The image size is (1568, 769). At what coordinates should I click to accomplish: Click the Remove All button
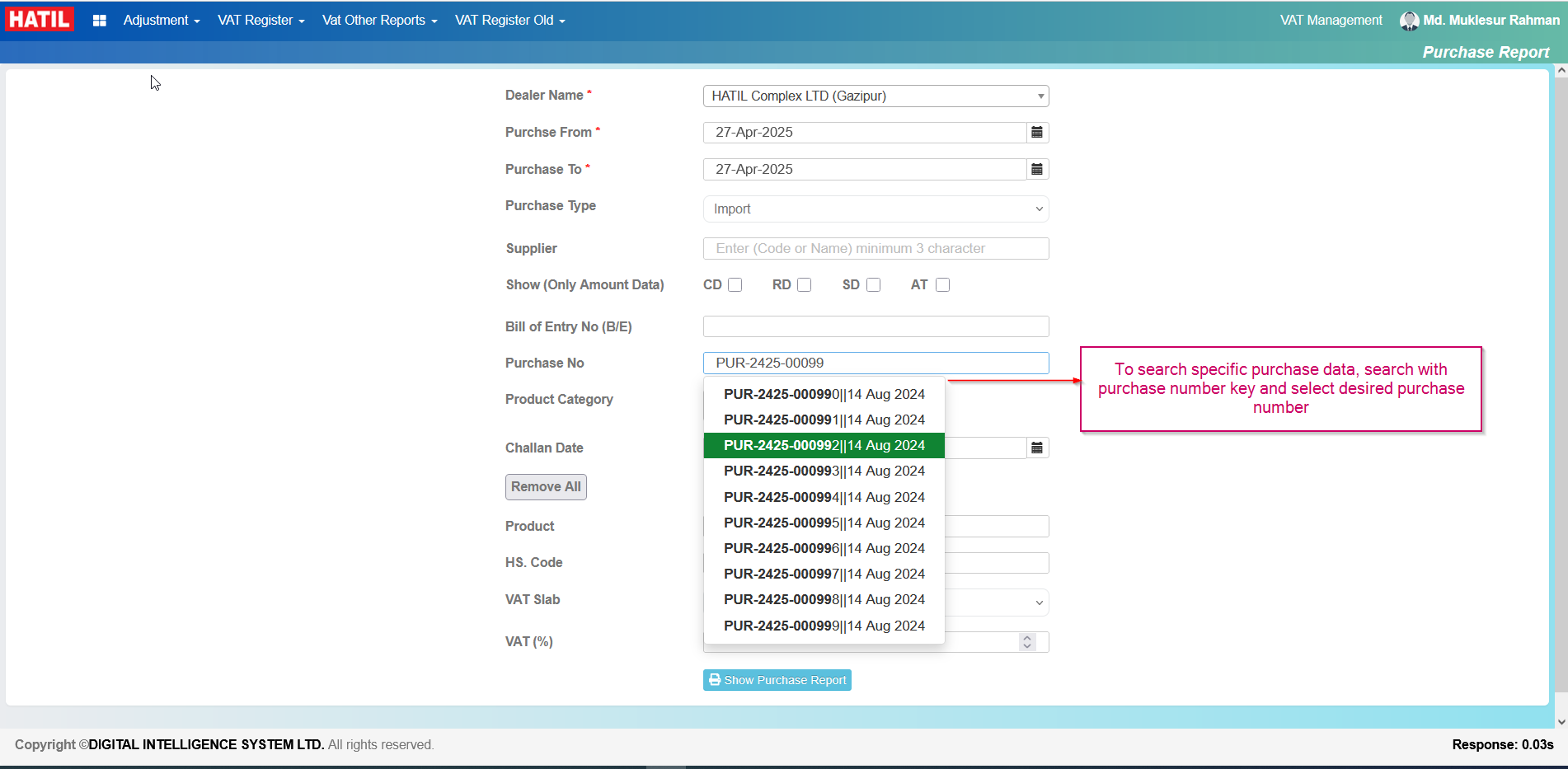click(546, 487)
